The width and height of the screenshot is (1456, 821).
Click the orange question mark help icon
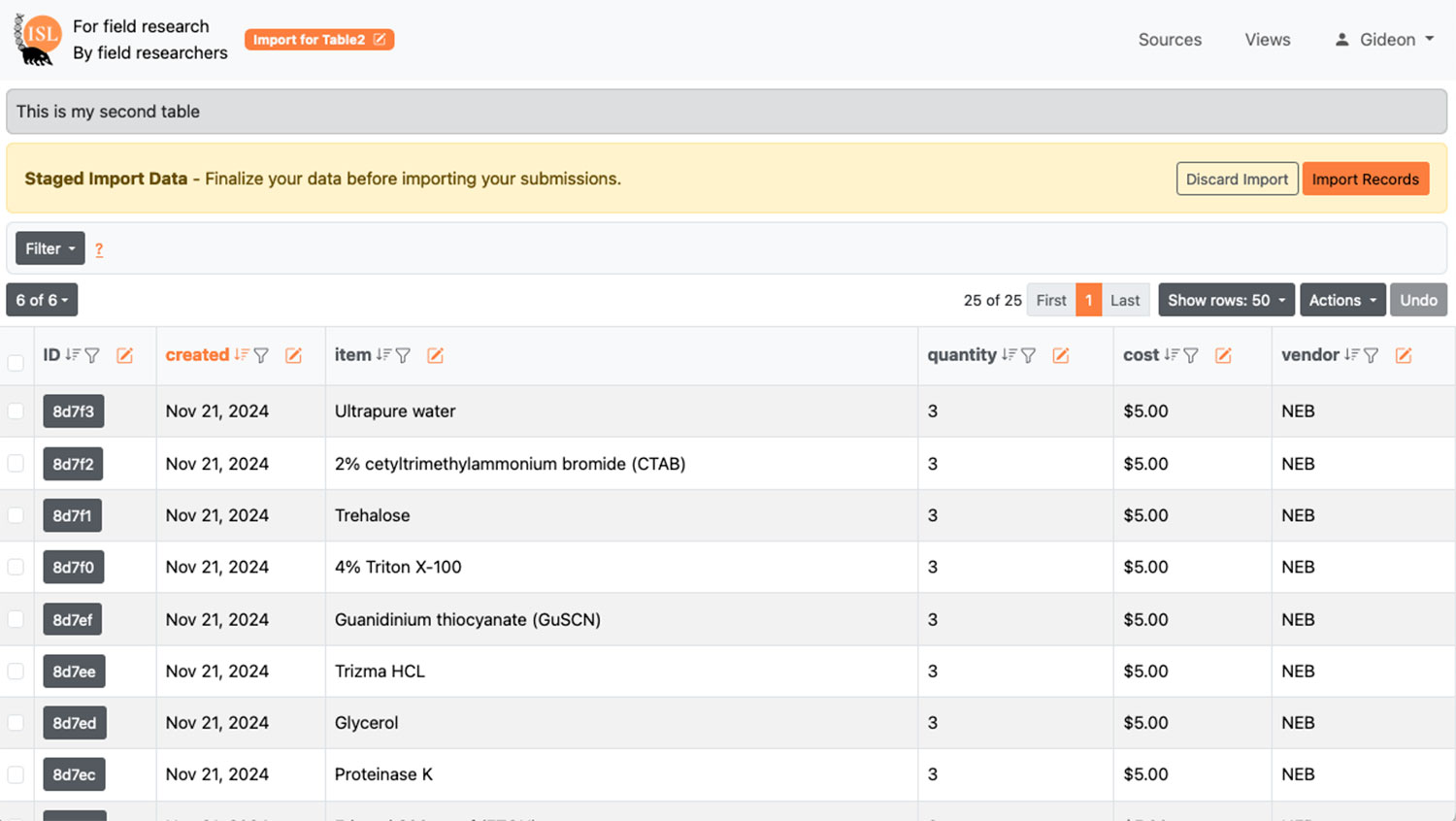click(x=99, y=249)
